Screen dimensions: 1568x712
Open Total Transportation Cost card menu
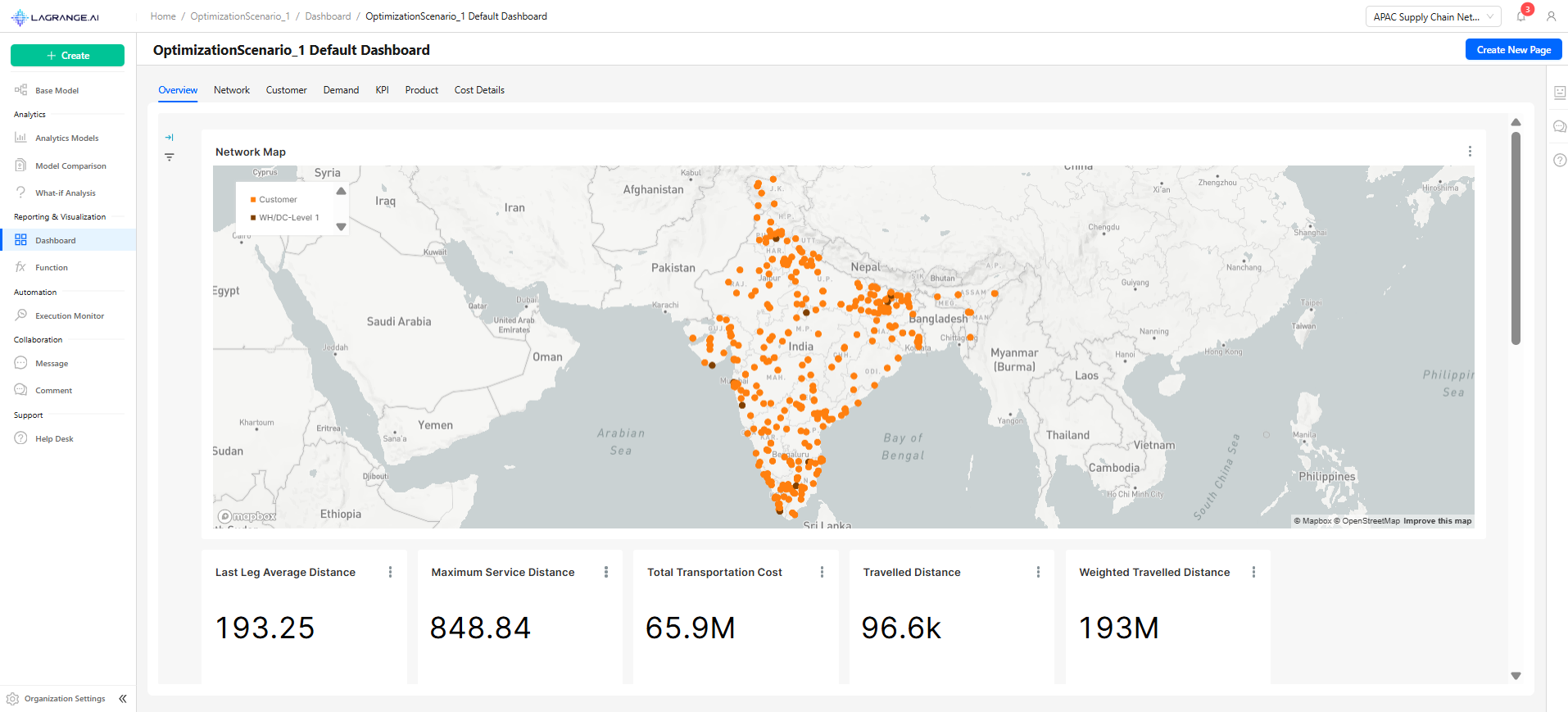(x=822, y=572)
